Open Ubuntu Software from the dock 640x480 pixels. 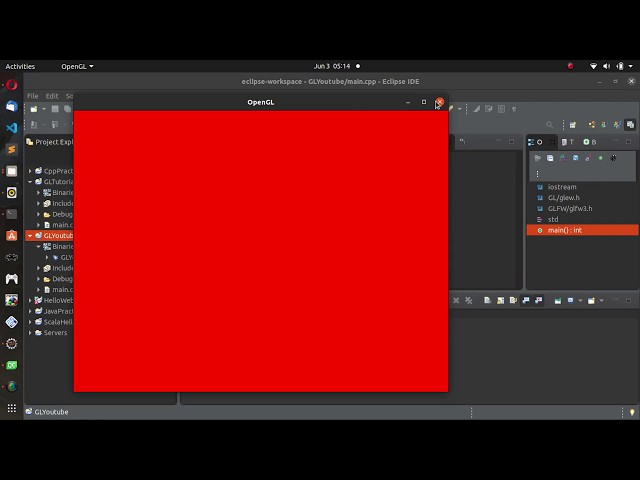[11, 236]
